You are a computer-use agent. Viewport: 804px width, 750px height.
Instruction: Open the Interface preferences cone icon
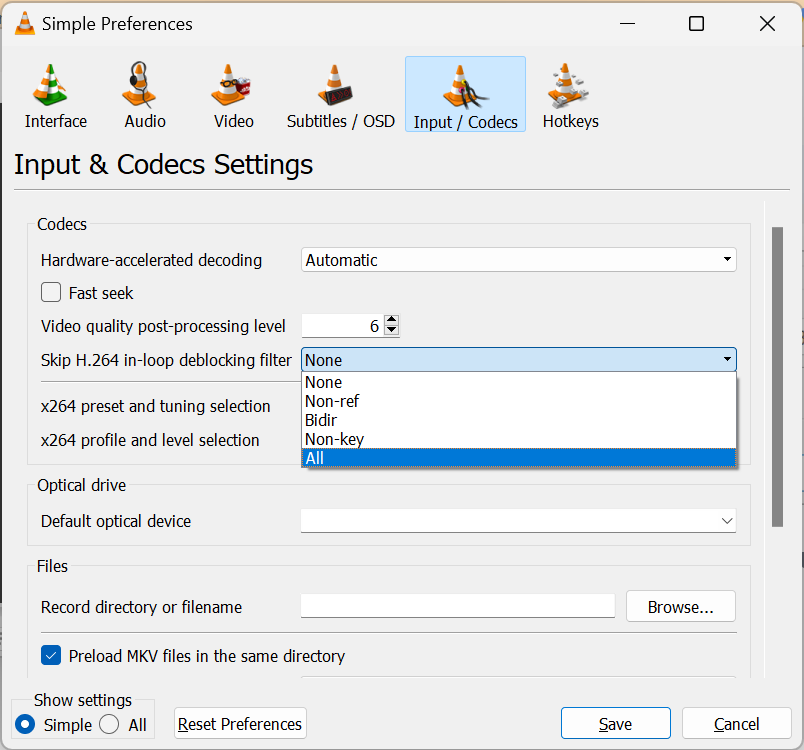click(x=50, y=85)
